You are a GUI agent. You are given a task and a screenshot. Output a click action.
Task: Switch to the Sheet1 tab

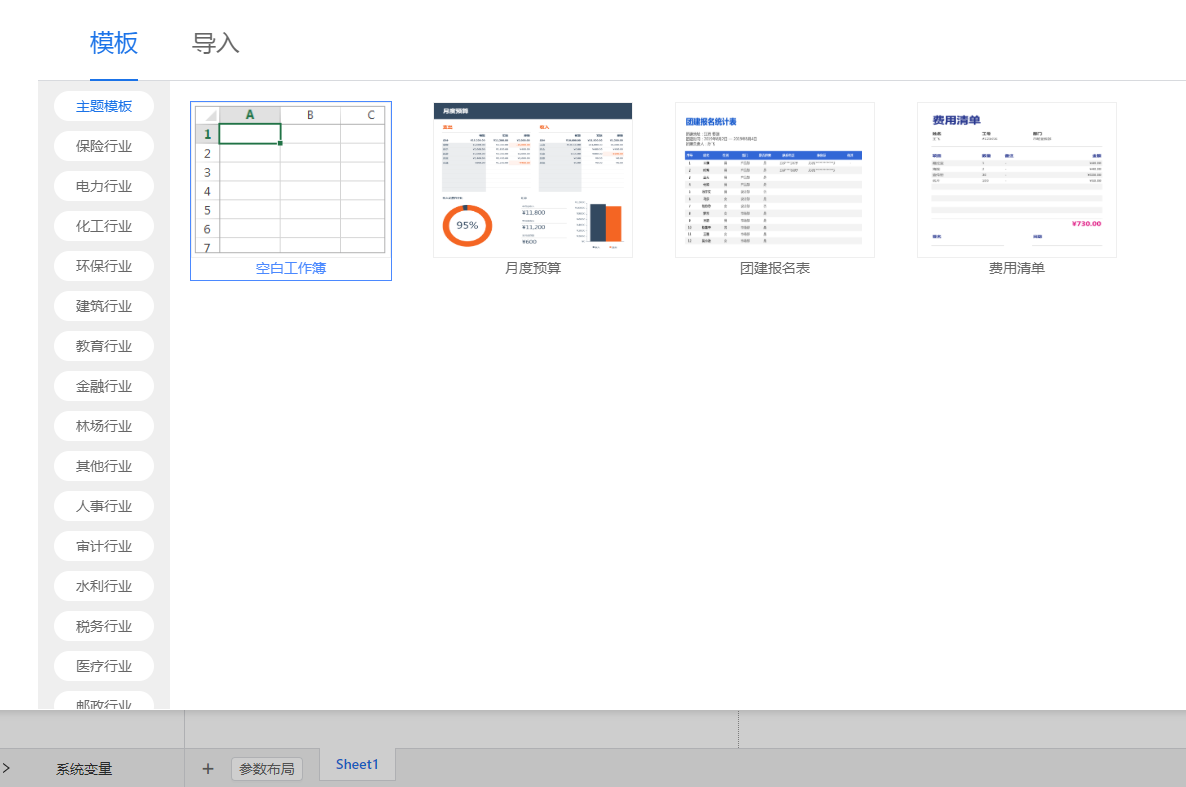[357, 764]
